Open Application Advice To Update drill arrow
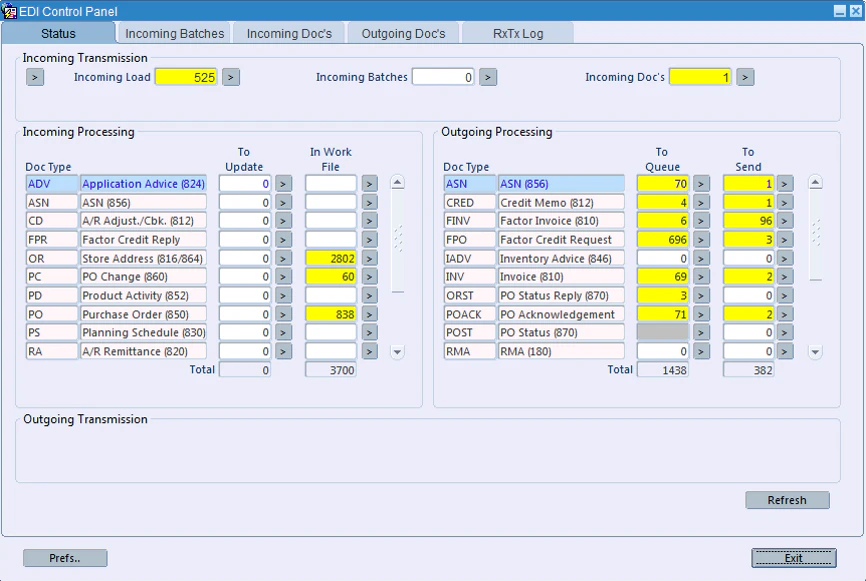866x581 pixels. pyautogui.click(x=282, y=183)
